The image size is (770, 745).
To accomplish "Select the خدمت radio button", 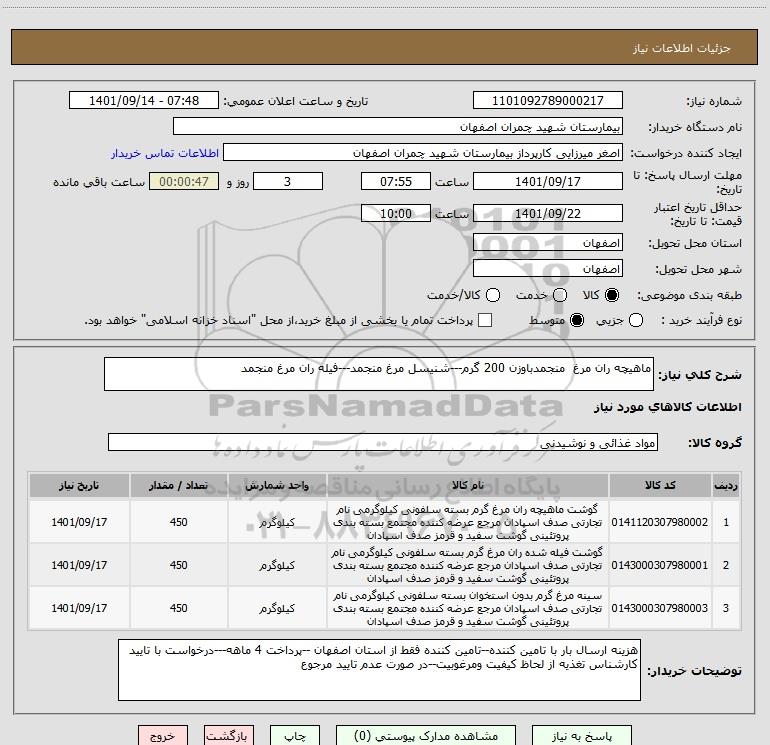I will [560, 295].
